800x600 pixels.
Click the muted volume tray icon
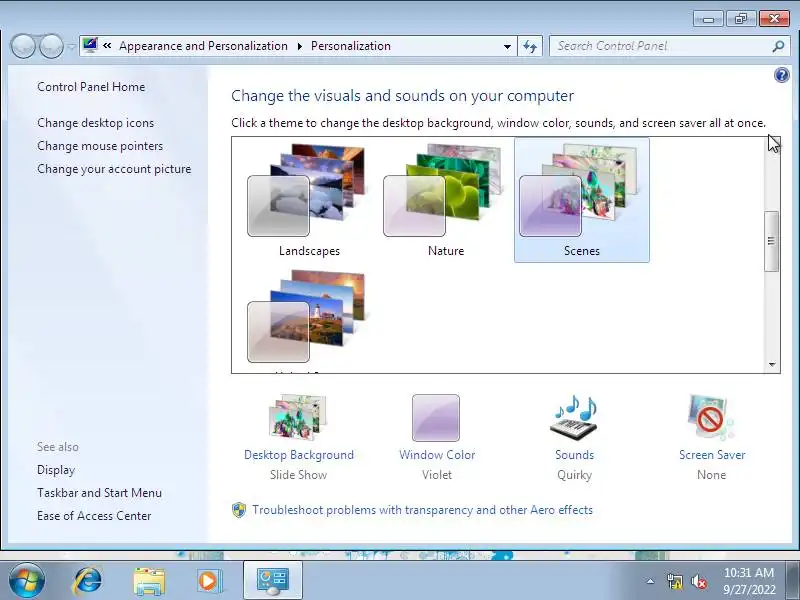point(698,581)
